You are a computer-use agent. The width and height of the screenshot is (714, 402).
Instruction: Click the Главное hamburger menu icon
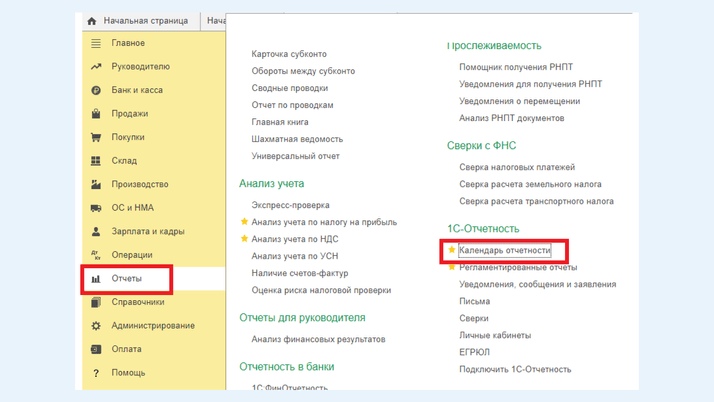tap(96, 43)
